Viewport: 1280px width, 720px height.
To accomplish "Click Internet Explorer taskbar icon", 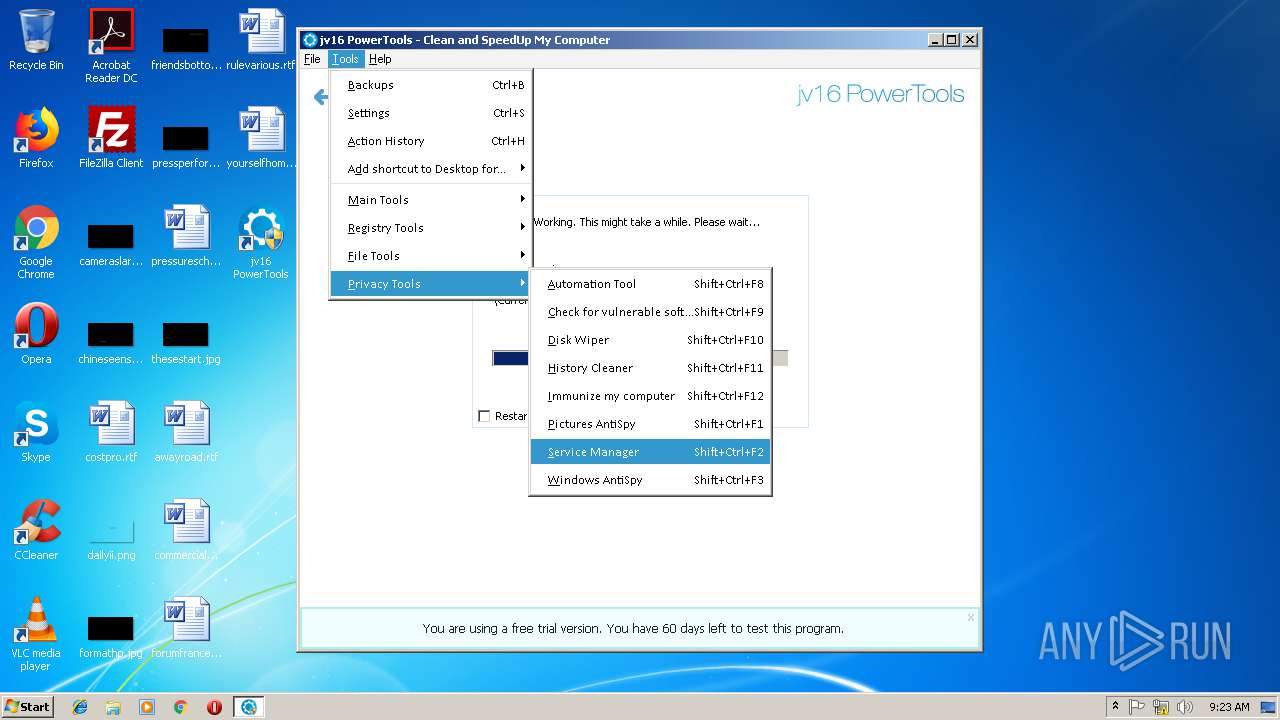I will pyautogui.click(x=80, y=707).
